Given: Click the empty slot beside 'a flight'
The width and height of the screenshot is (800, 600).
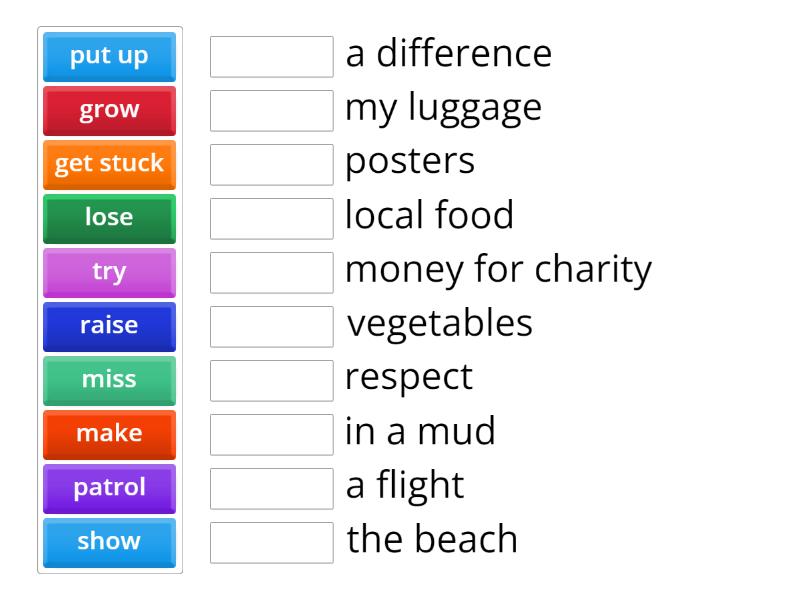Looking at the screenshot, I should coord(271,489).
